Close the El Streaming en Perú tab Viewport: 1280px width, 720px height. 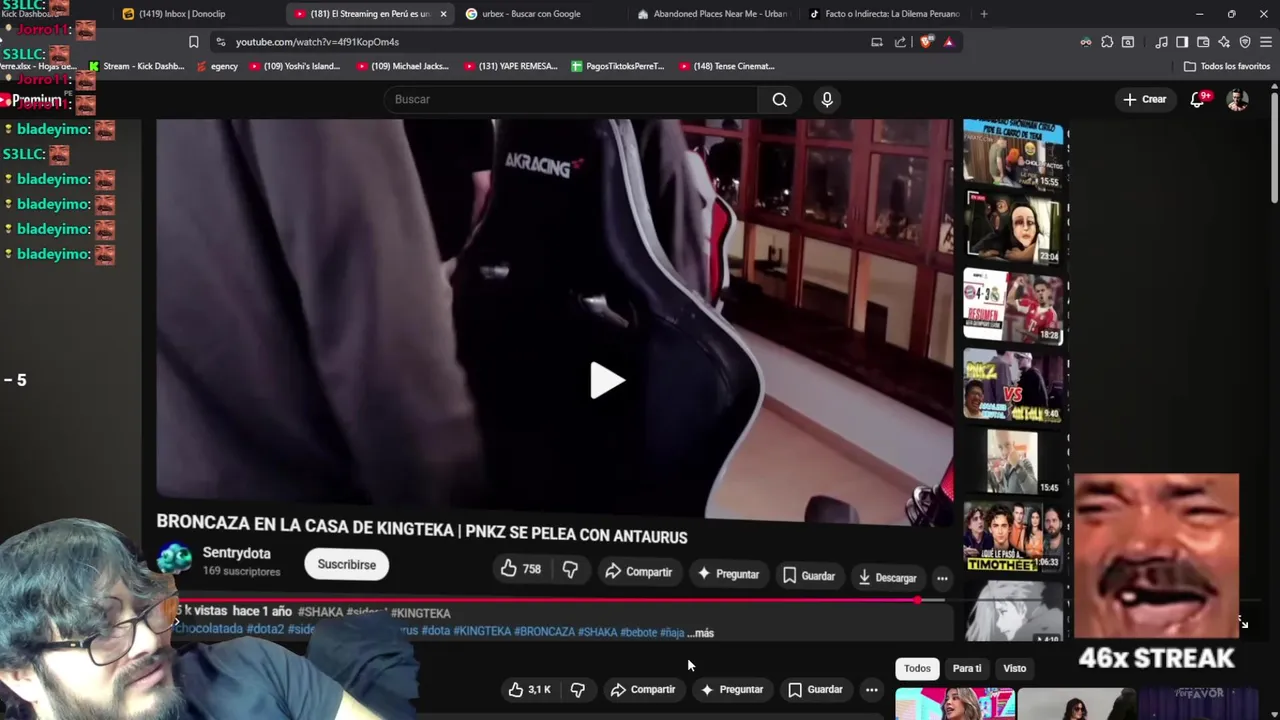click(443, 14)
